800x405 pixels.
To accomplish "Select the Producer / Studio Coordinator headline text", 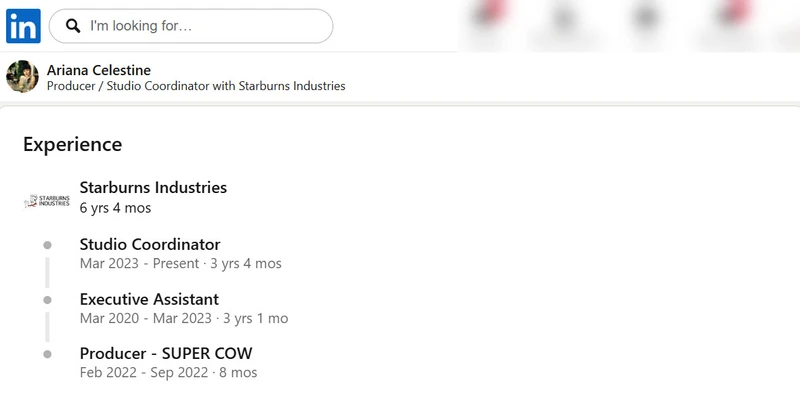I will 196,86.
